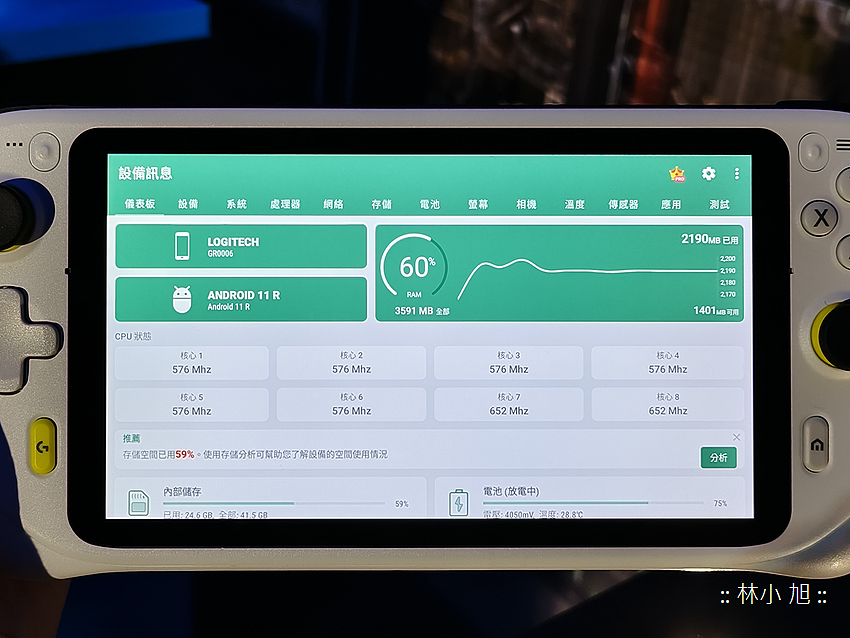Tap the 1401MB 可用 value
Viewport: 850px width, 638px height.
tap(716, 311)
